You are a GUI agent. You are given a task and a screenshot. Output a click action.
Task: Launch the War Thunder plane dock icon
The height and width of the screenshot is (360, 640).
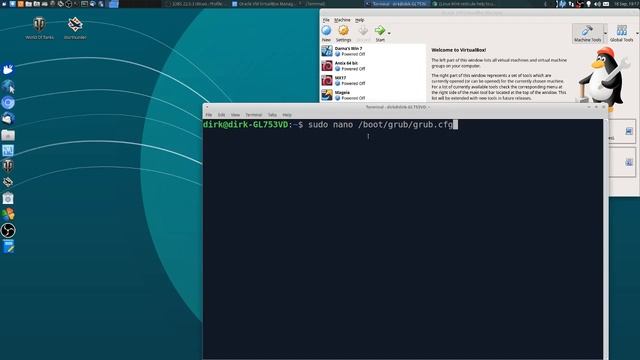coord(8,182)
